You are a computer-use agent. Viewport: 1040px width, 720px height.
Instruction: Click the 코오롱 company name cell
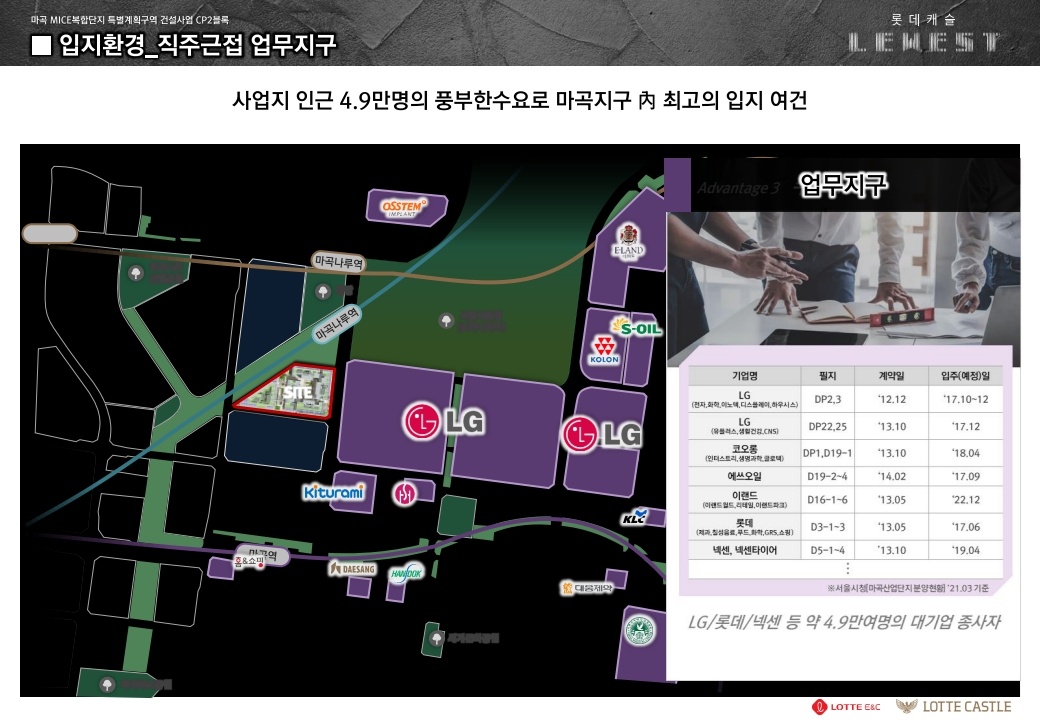click(x=744, y=453)
